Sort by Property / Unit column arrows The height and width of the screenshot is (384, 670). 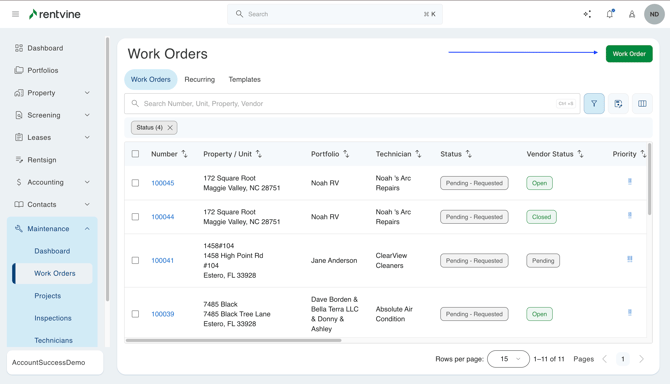[259, 154]
